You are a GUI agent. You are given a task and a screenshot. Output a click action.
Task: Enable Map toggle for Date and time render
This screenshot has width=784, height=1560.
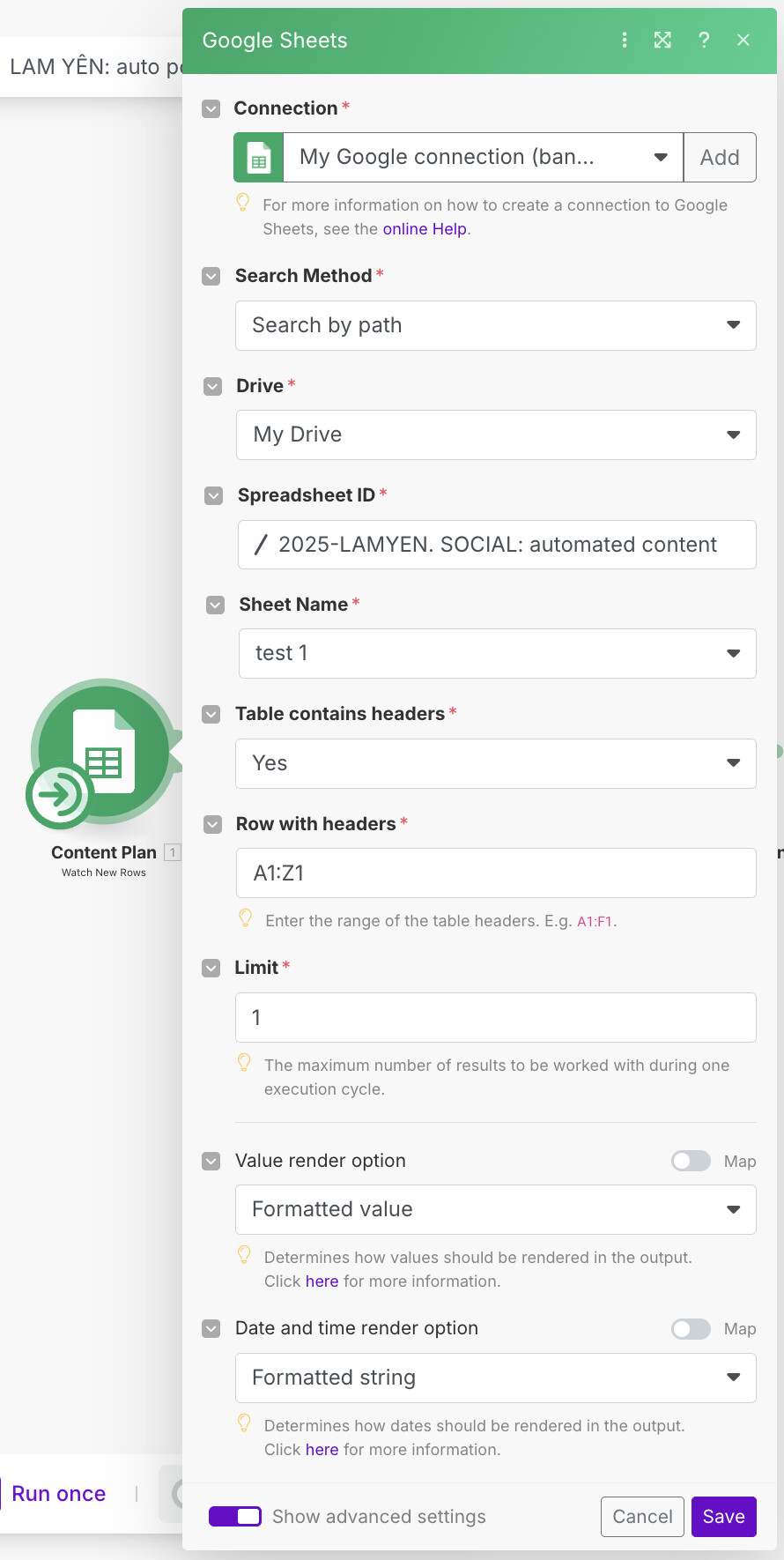tap(691, 1329)
